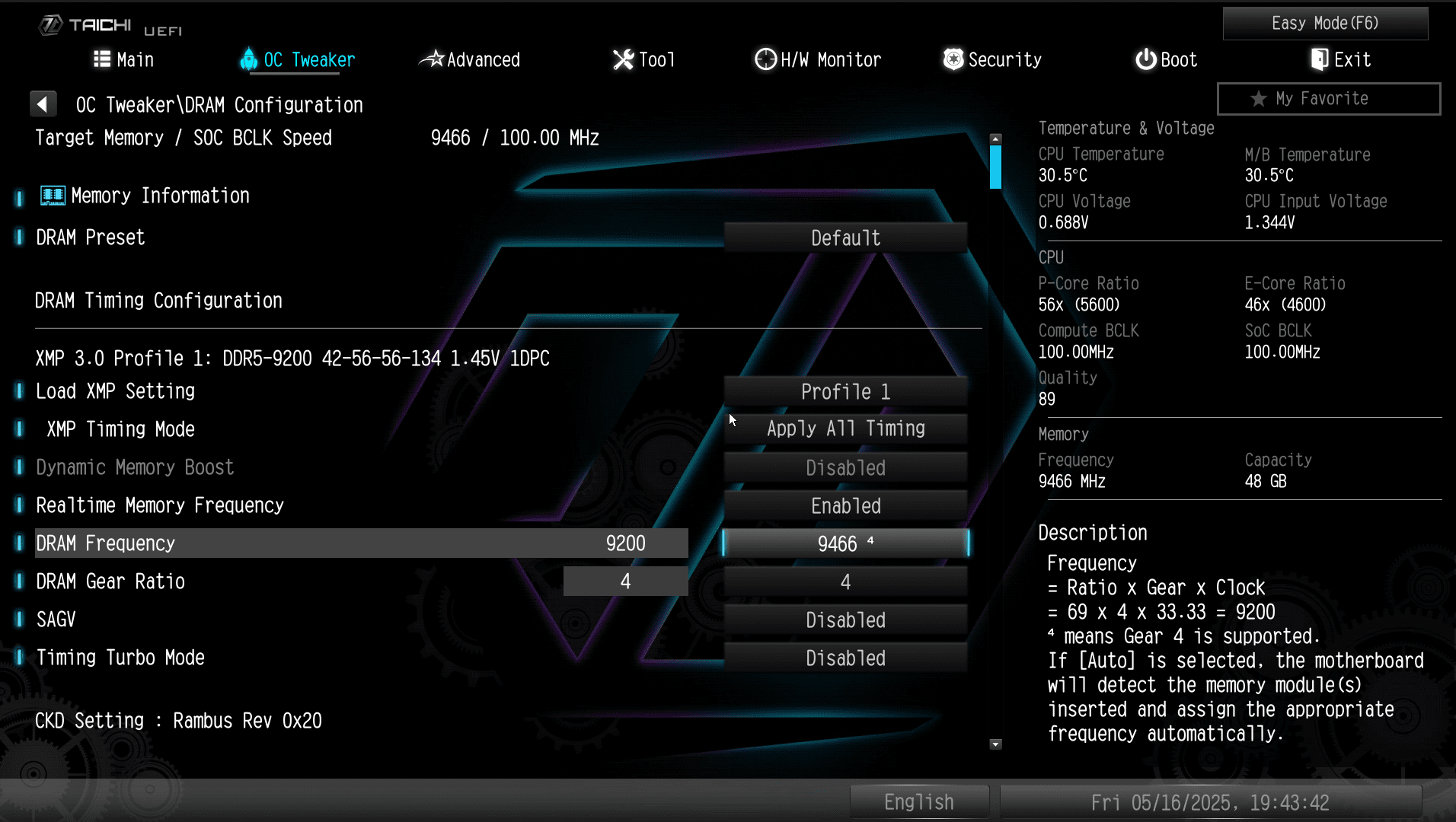Click the Memory Information RAM chip icon
Viewport: 1456px width, 822px height.
point(53,196)
